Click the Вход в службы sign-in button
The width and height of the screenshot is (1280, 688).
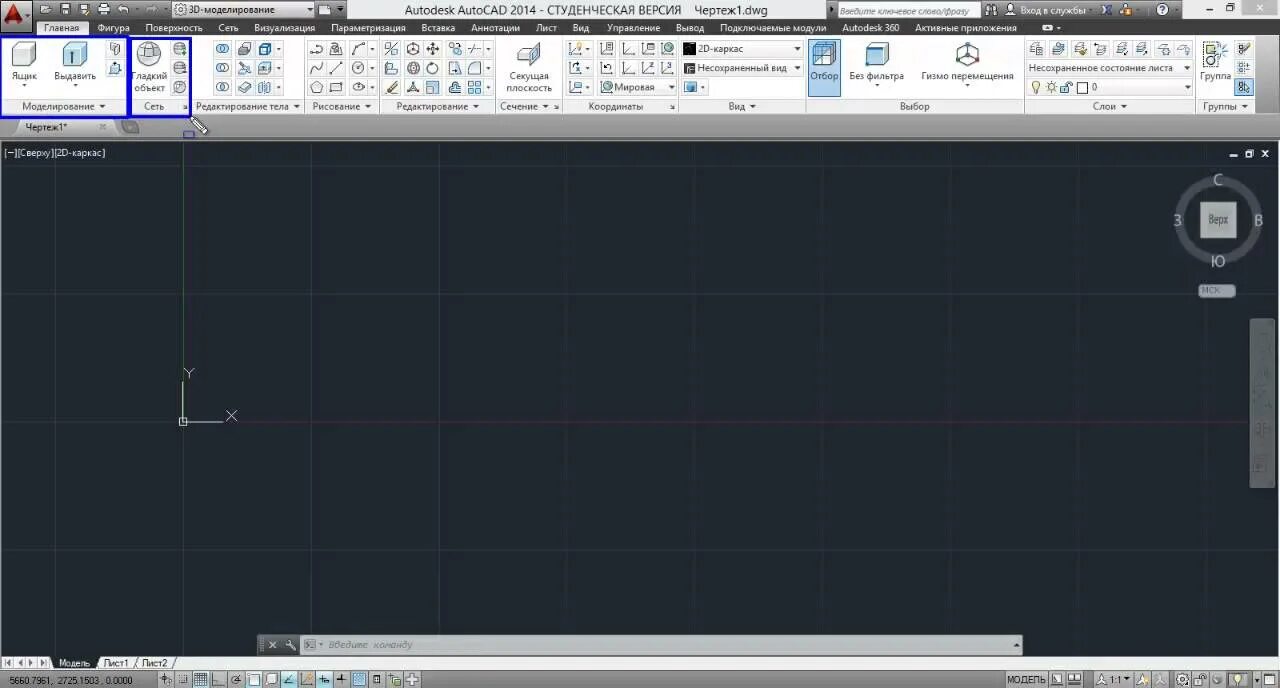tap(1045, 9)
